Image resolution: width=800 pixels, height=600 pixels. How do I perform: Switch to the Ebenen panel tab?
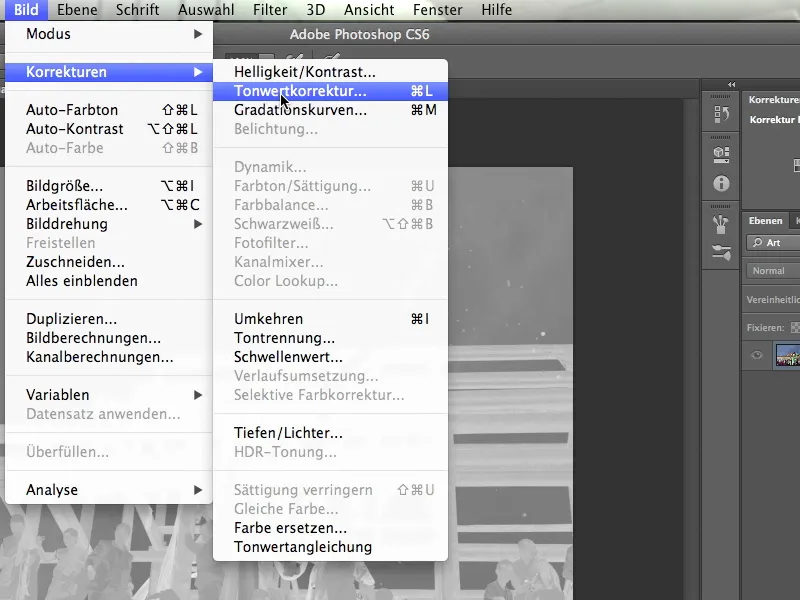(765, 221)
